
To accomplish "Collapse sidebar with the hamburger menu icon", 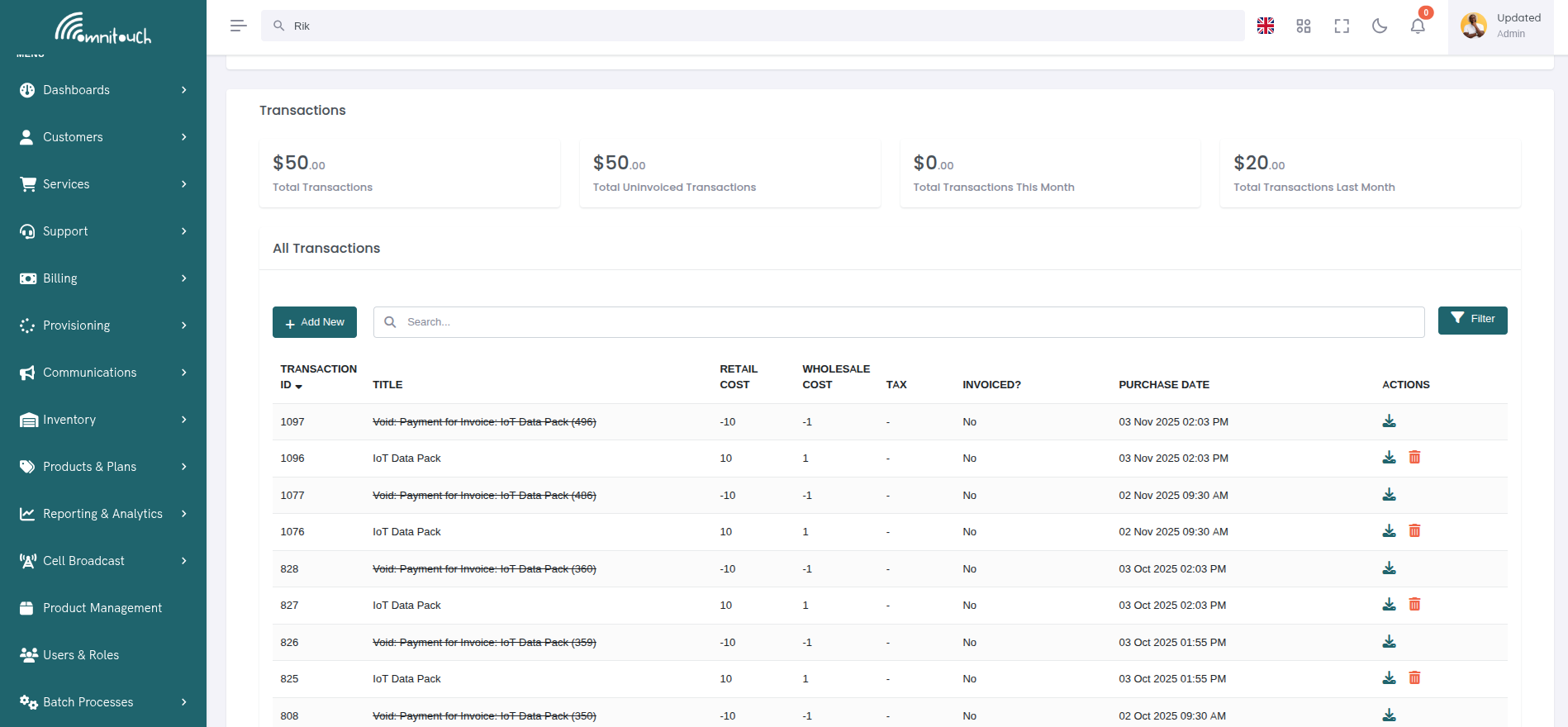I will pyautogui.click(x=238, y=26).
